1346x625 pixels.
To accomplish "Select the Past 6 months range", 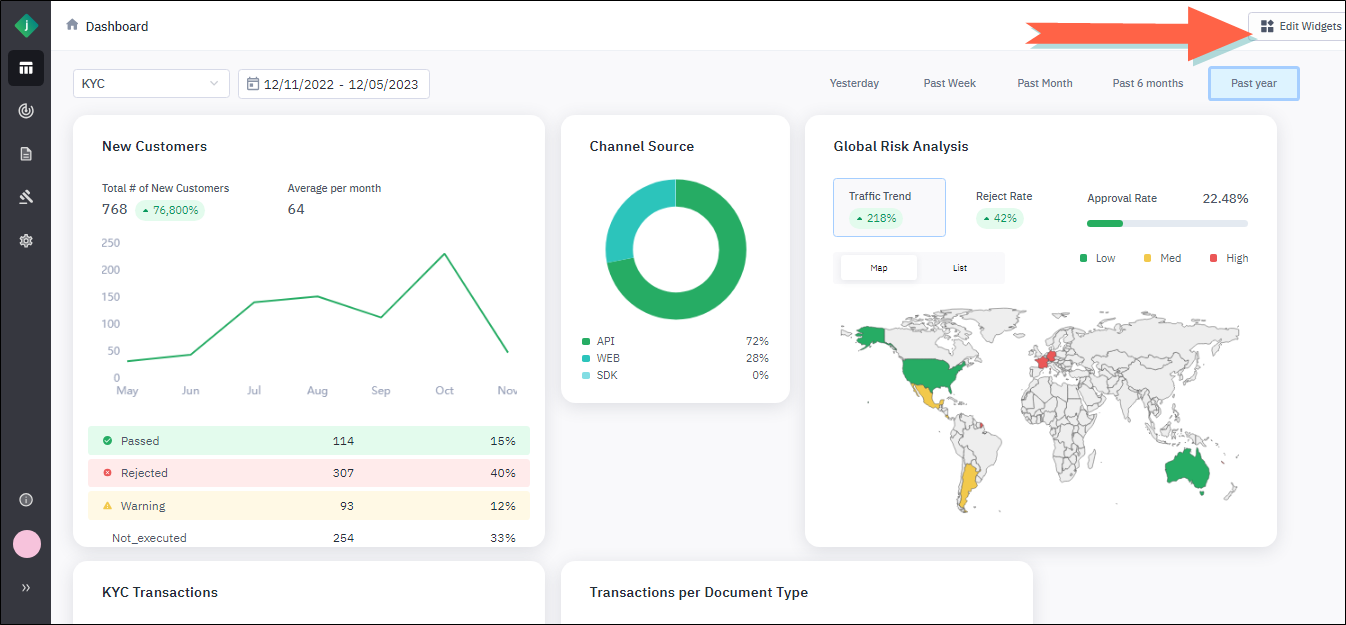I will coord(1147,84).
